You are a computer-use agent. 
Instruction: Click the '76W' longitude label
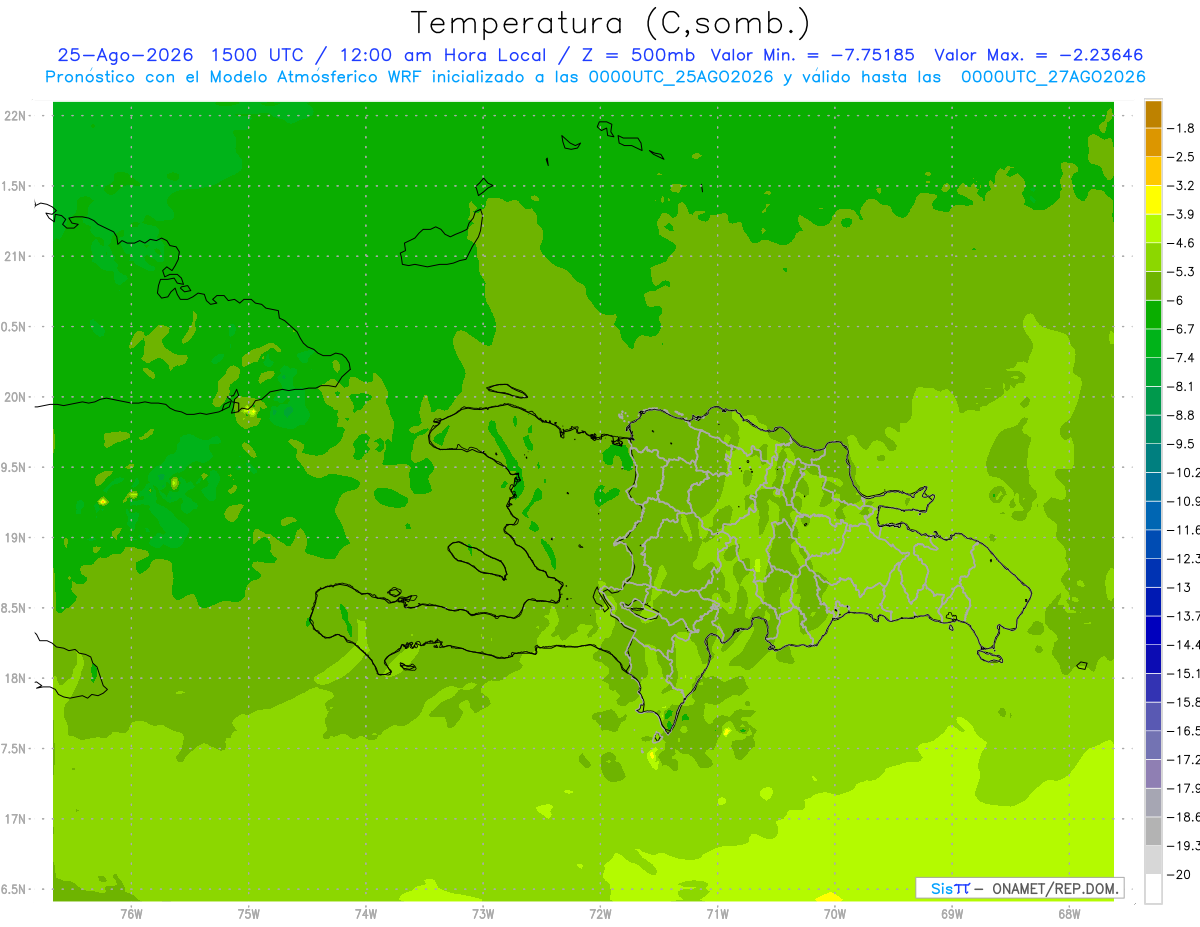(x=131, y=914)
